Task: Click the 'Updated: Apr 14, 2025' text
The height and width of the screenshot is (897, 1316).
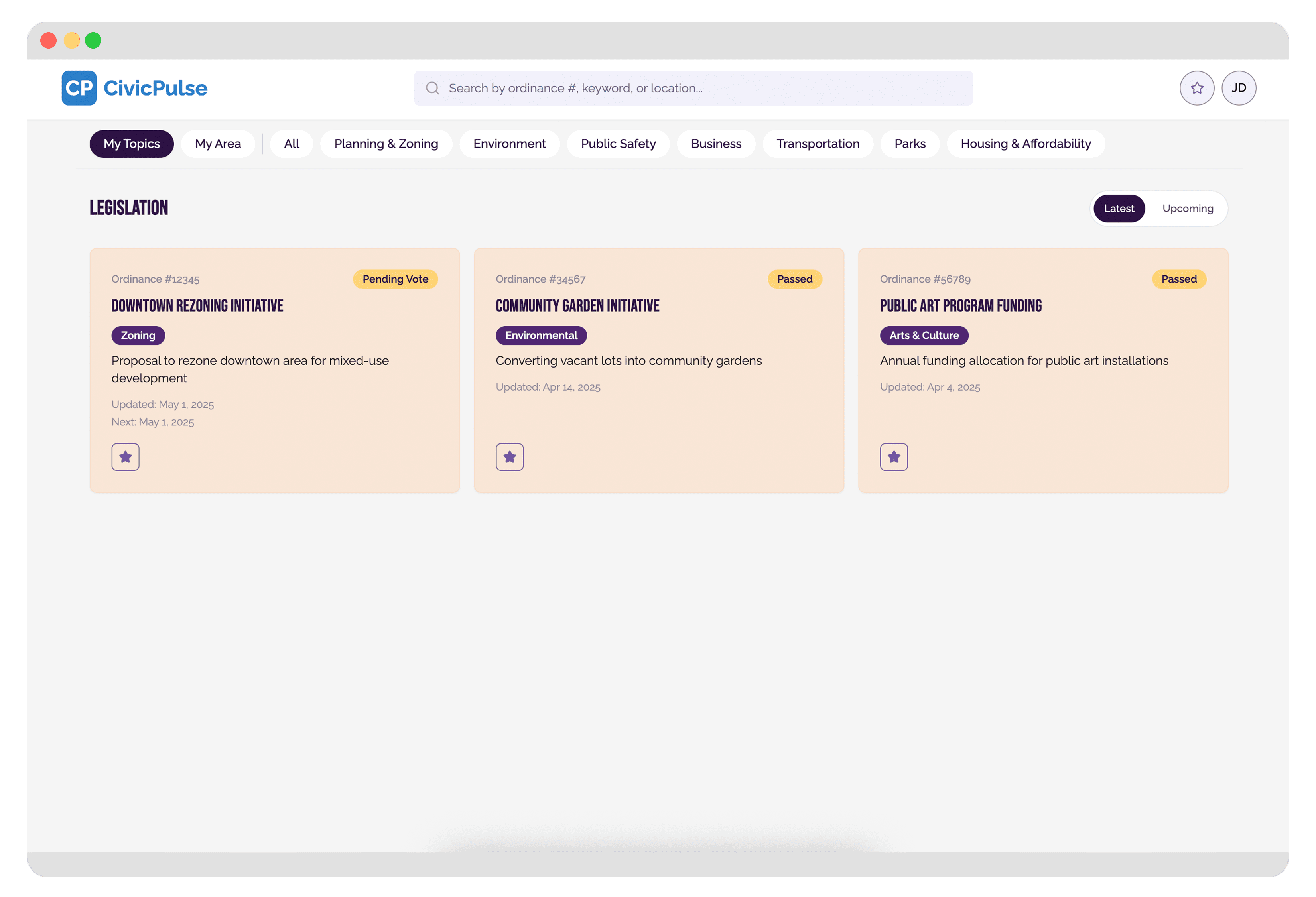Action: click(548, 387)
